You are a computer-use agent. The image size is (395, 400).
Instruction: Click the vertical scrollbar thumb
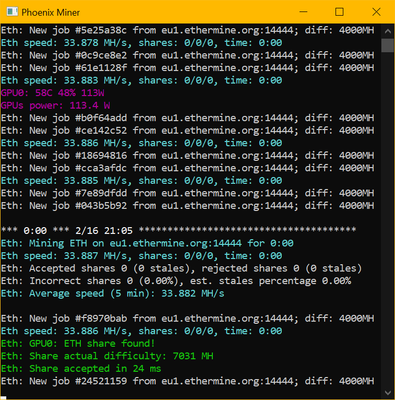(388, 45)
